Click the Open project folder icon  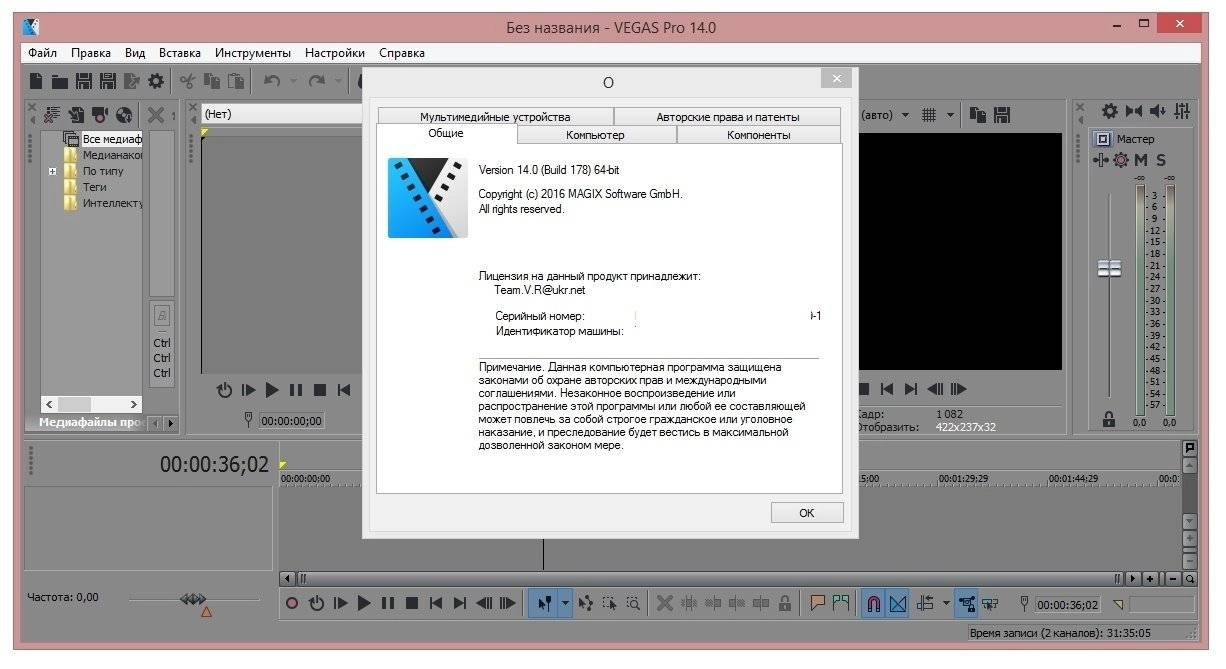click(x=60, y=81)
